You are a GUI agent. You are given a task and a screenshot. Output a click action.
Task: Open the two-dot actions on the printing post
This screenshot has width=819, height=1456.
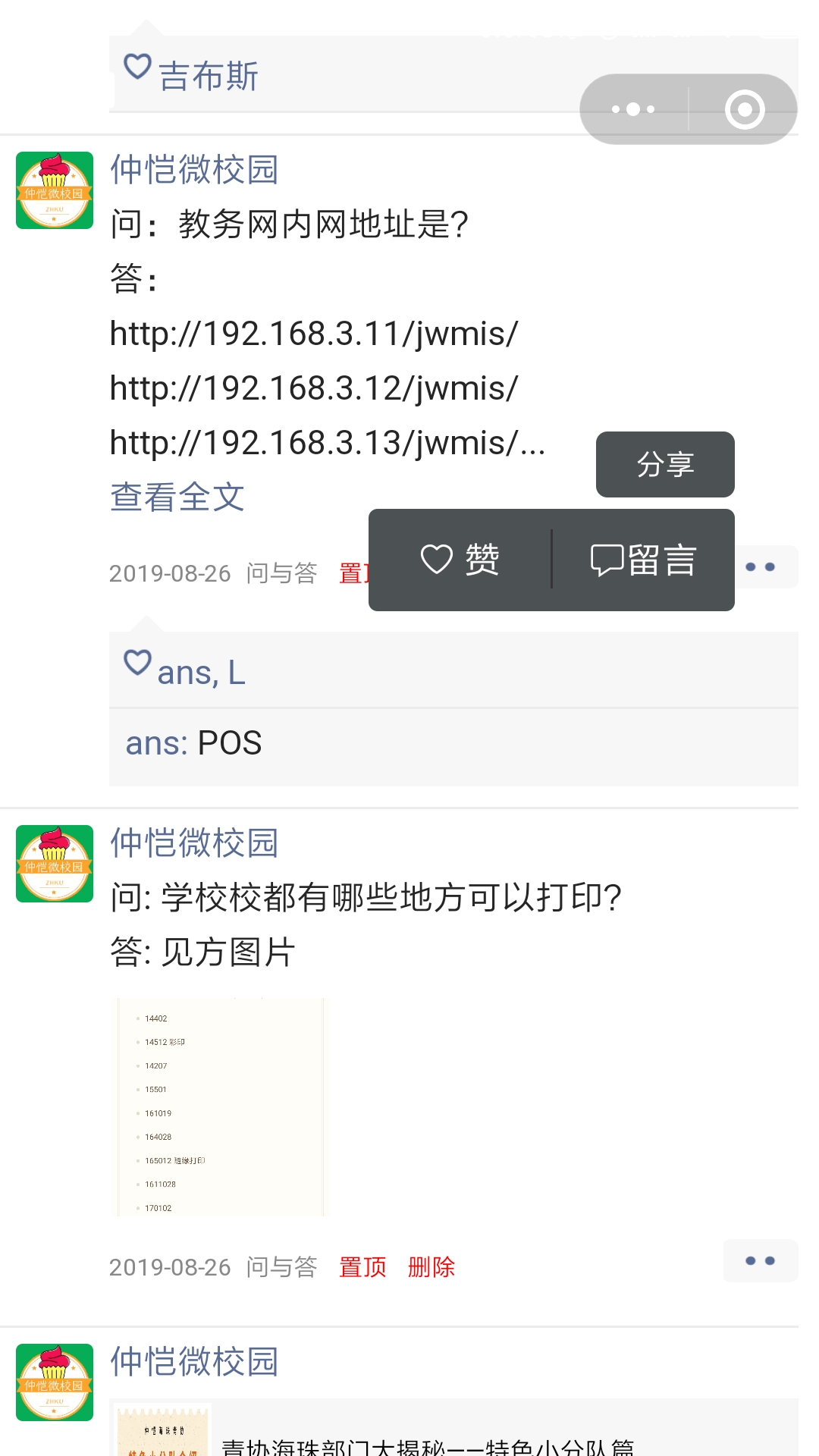click(761, 1260)
